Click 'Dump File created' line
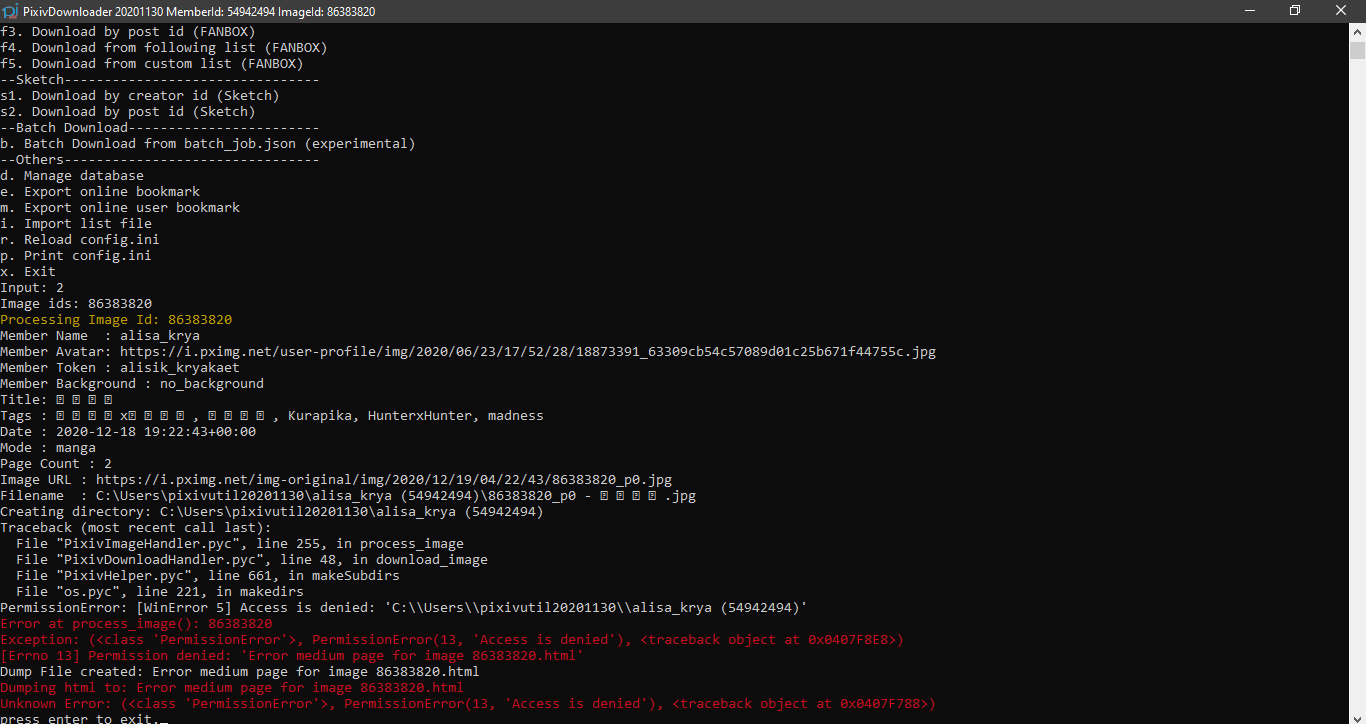Viewport: 1366px width, 724px height. pos(240,672)
